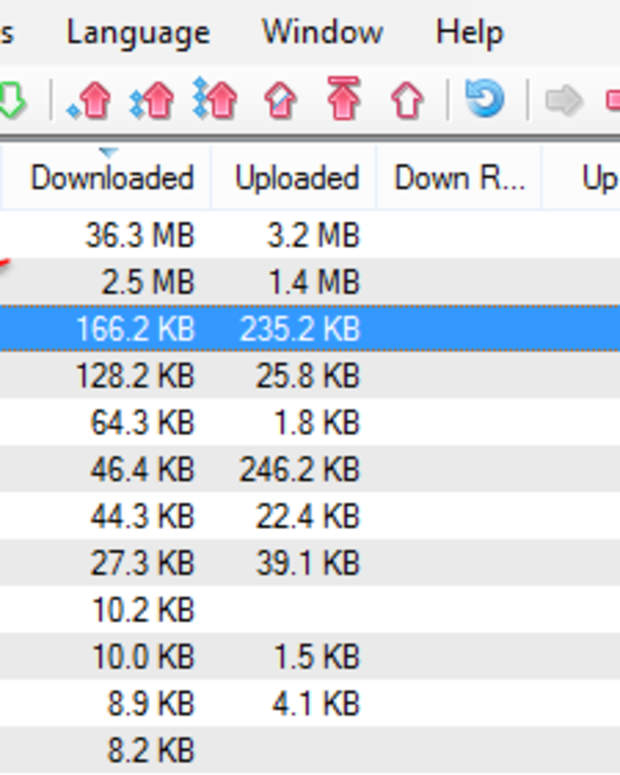The height and width of the screenshot is (775, 620).
Task: Click red up arrow with top bar
Action: click(343, 100)
